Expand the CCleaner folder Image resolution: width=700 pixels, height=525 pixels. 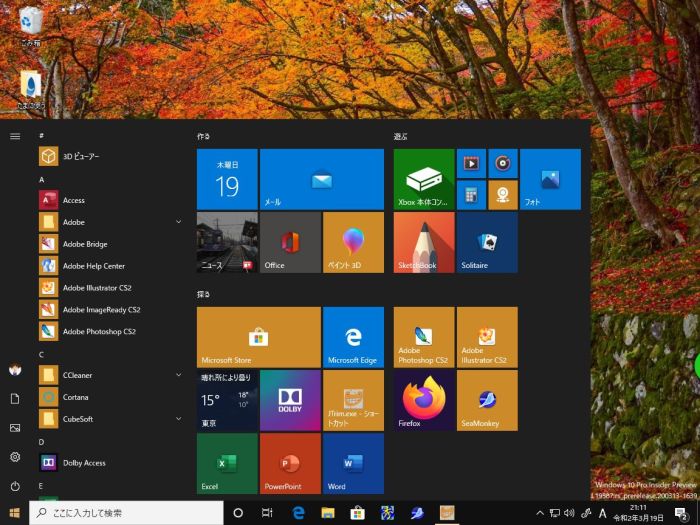(110, 375)
